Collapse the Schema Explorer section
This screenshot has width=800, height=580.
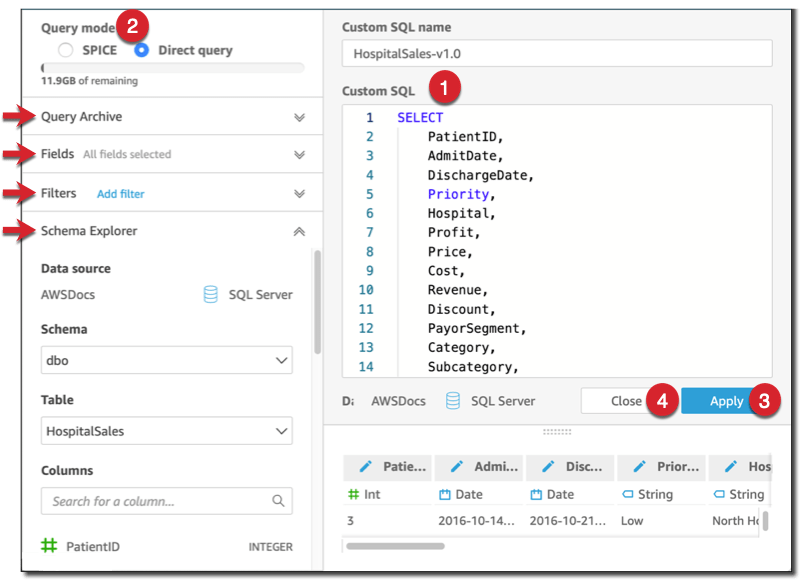299,231
